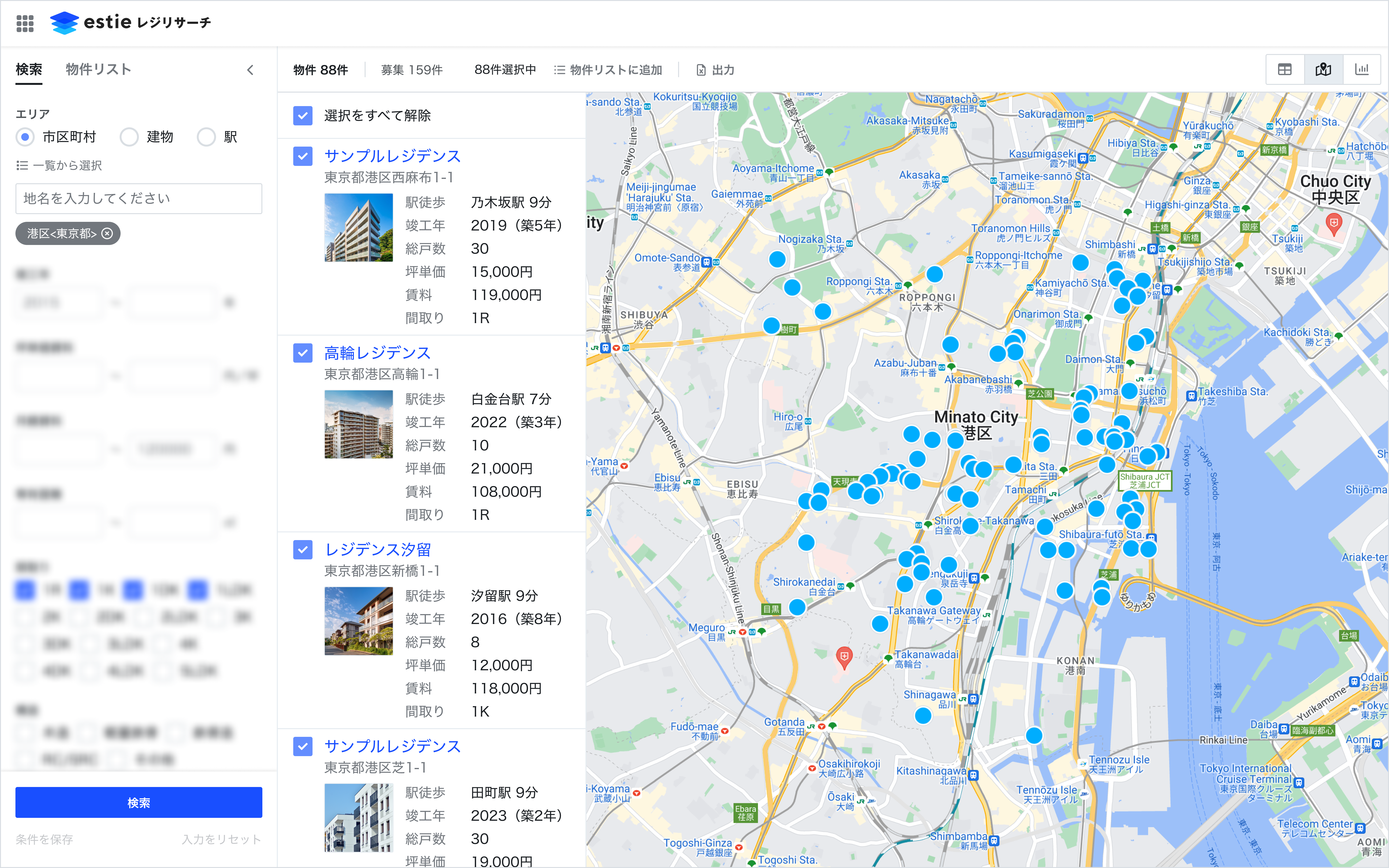Remove the 港区<東京都> tag chip
Image resolution: width=1389 pixels, height=868 pixels.
pyautogui.click(x=107, y=234)
